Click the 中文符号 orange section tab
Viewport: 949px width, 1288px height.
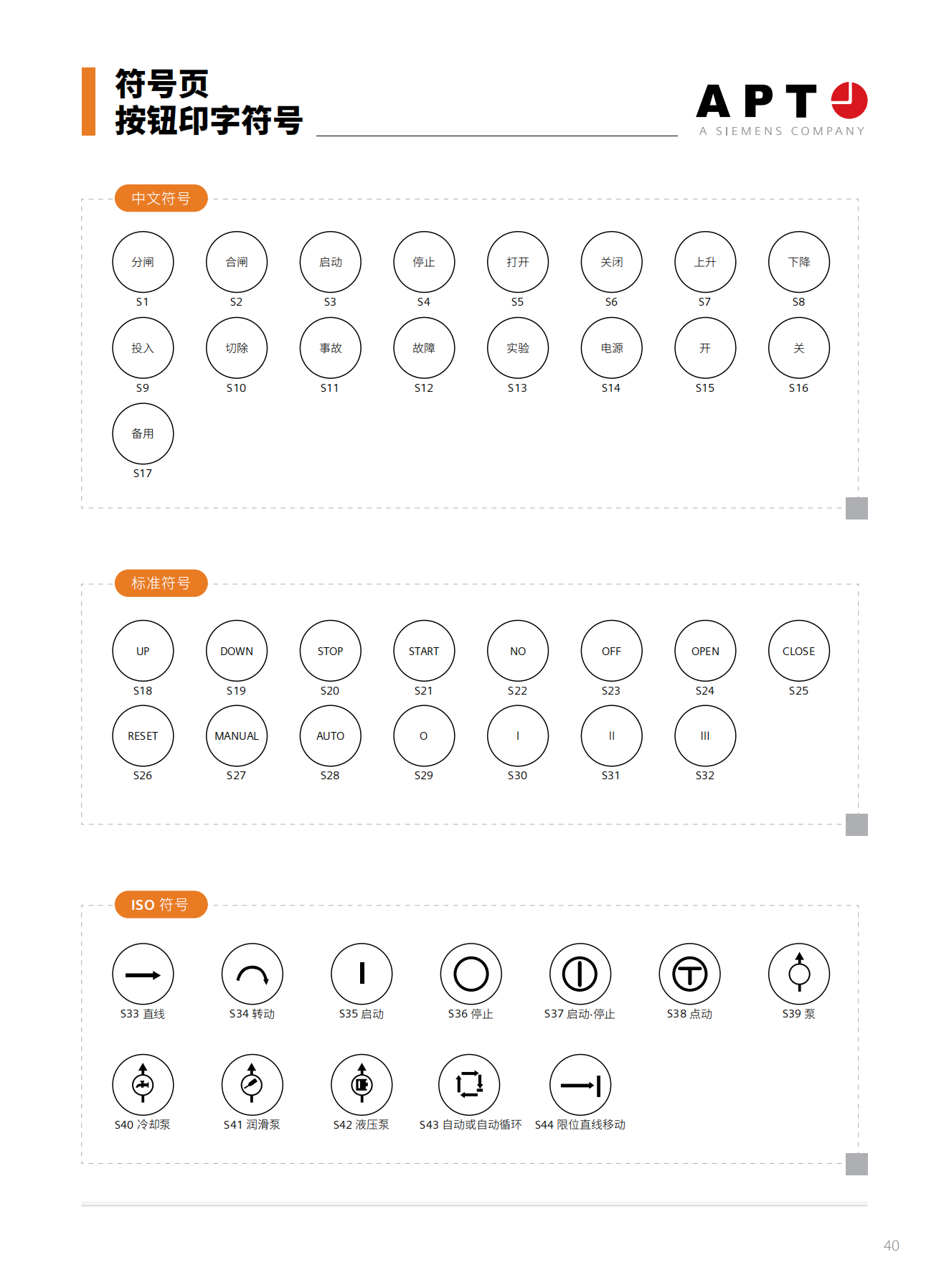(x=161, y=198)
